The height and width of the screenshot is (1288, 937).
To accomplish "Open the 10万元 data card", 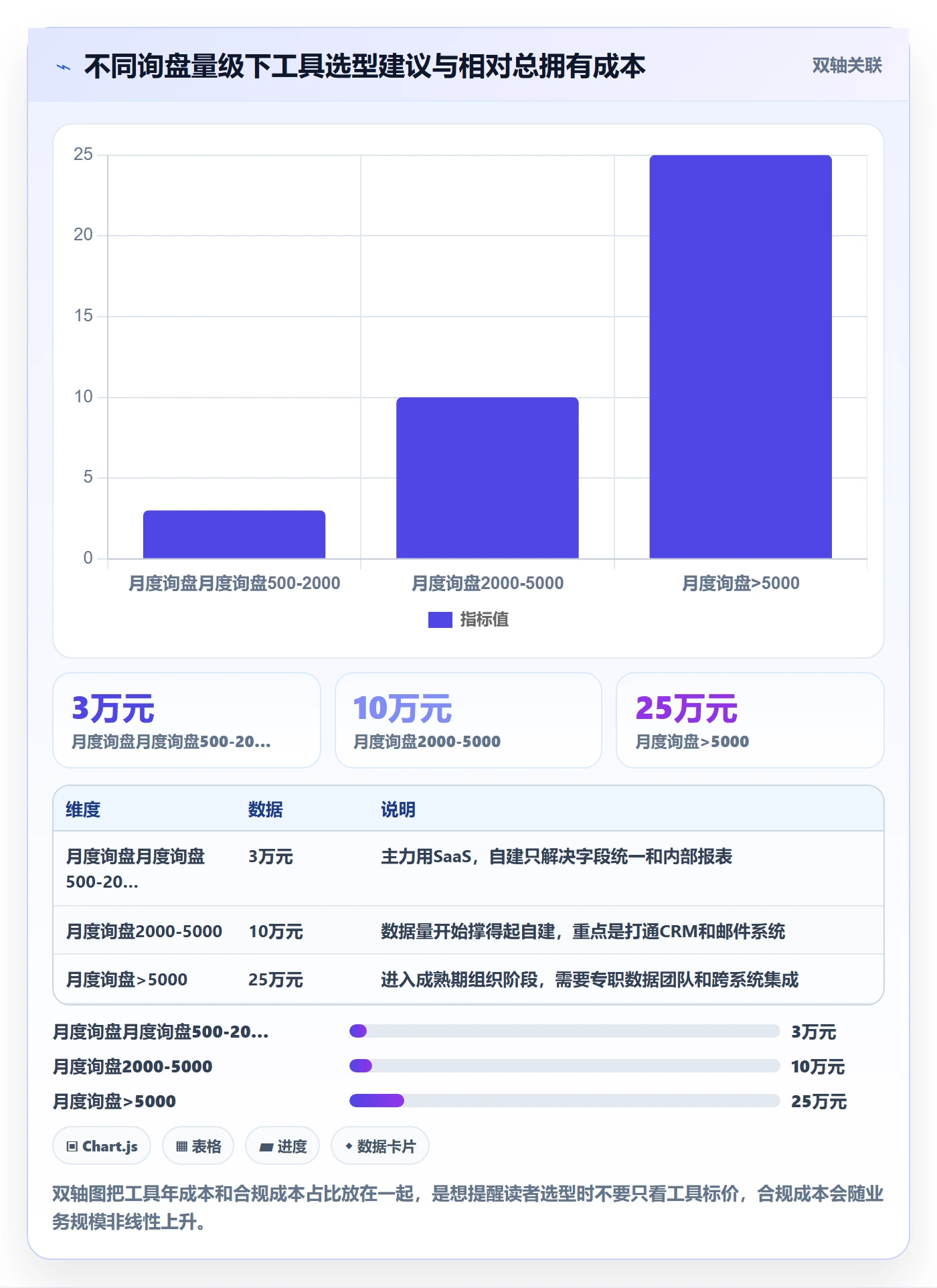I will [468, 720].
